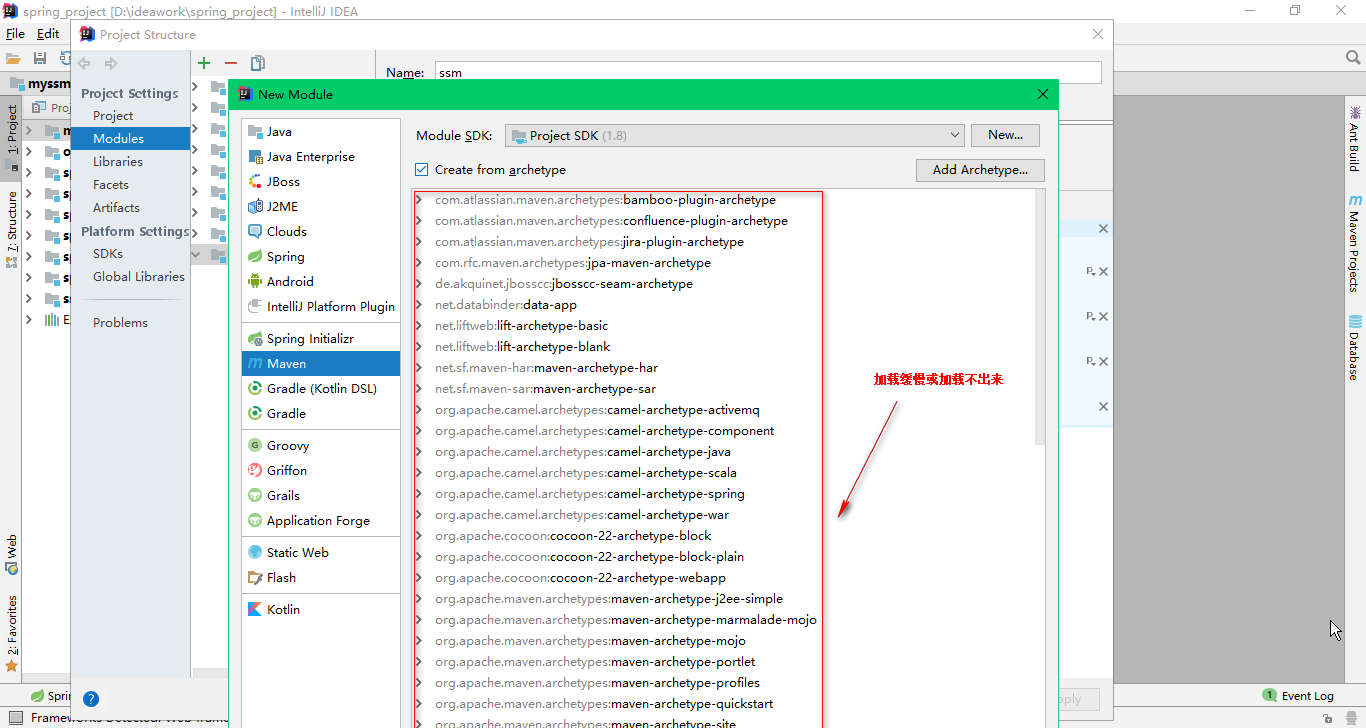Open the Ant Build tool window tab
1366x728 pixels.
(1354, 139)
